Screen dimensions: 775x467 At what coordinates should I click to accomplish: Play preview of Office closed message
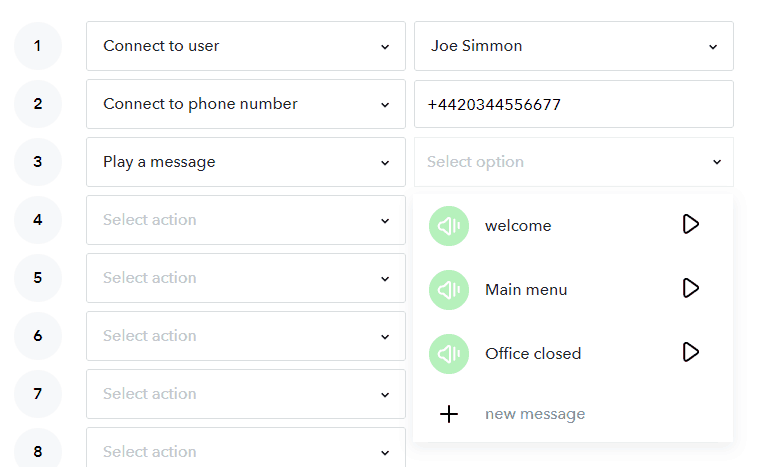[x=690, y=352]
